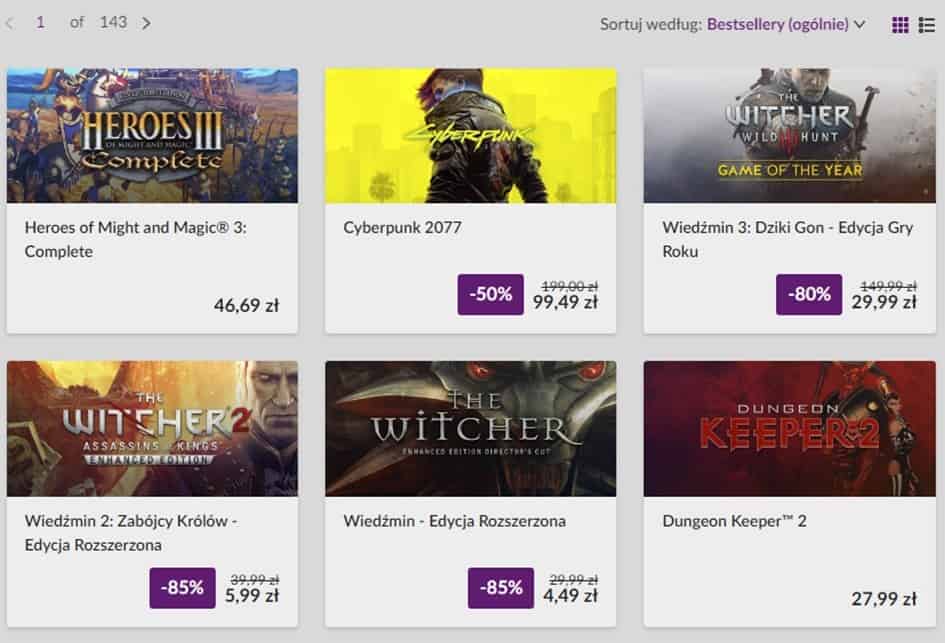Click the 46,69 zł price on Heroes 3
The image size is (945, 643).
click(x=246, y=306)
